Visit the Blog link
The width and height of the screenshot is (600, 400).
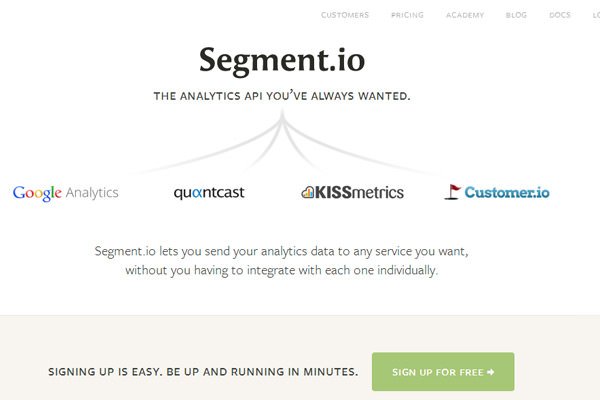tap(516, 15)
